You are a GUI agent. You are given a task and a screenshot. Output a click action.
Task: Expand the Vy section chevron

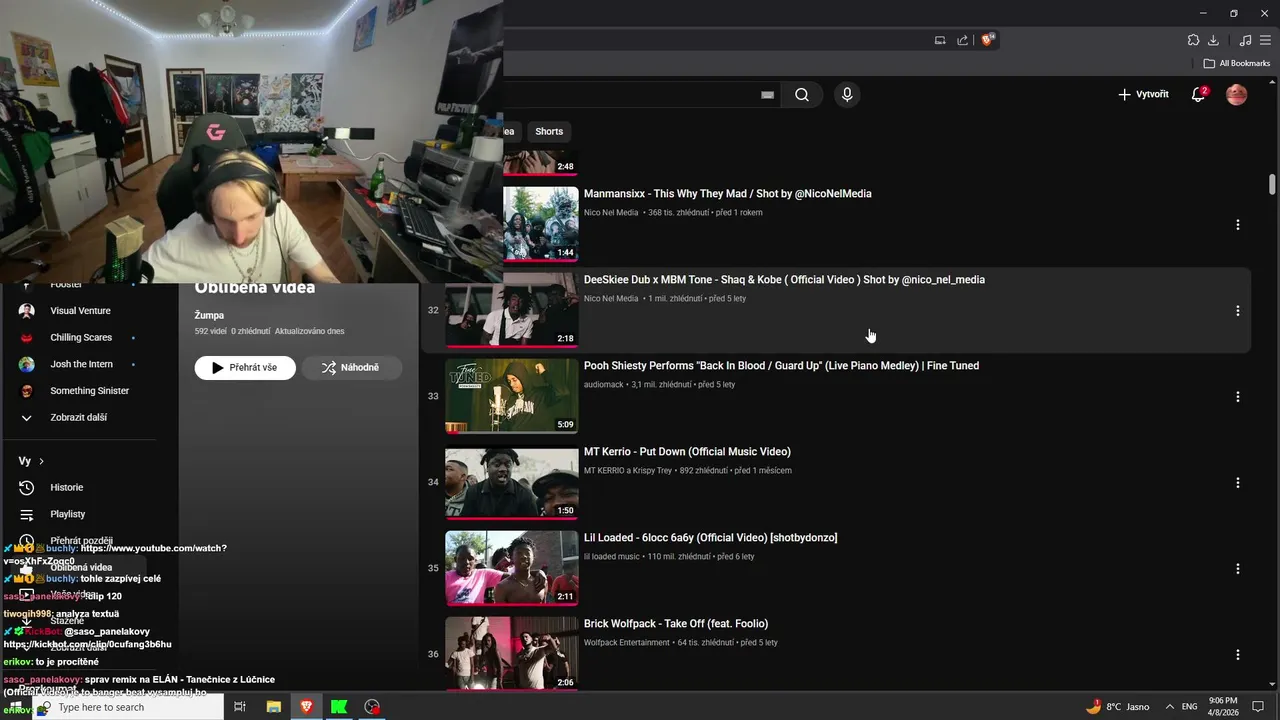click(x=41, y=461)
